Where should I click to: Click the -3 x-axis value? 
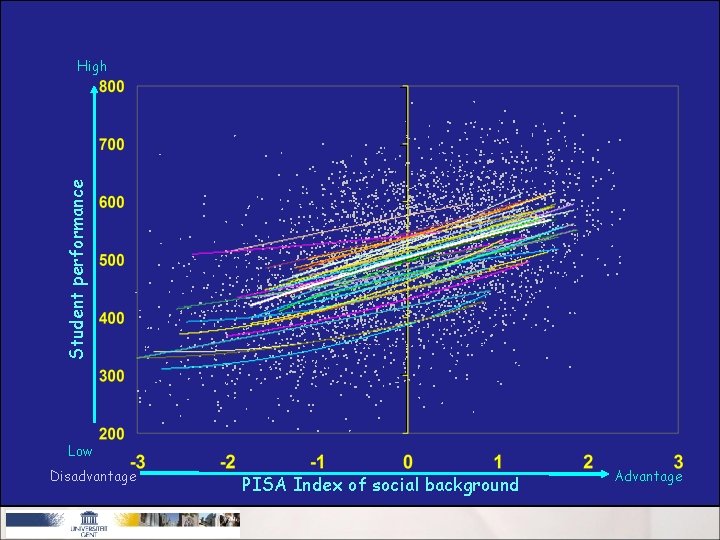(138, 462)
